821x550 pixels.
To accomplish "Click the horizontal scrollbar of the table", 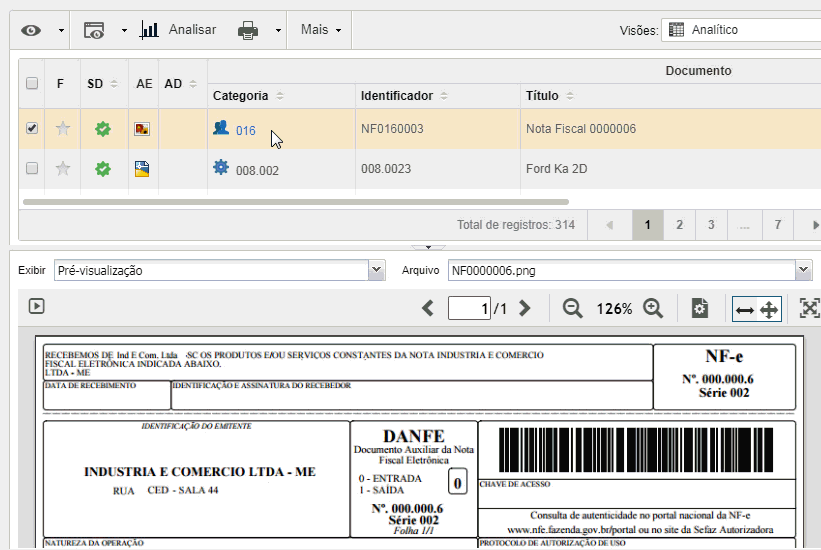I will tap(296, 202).
